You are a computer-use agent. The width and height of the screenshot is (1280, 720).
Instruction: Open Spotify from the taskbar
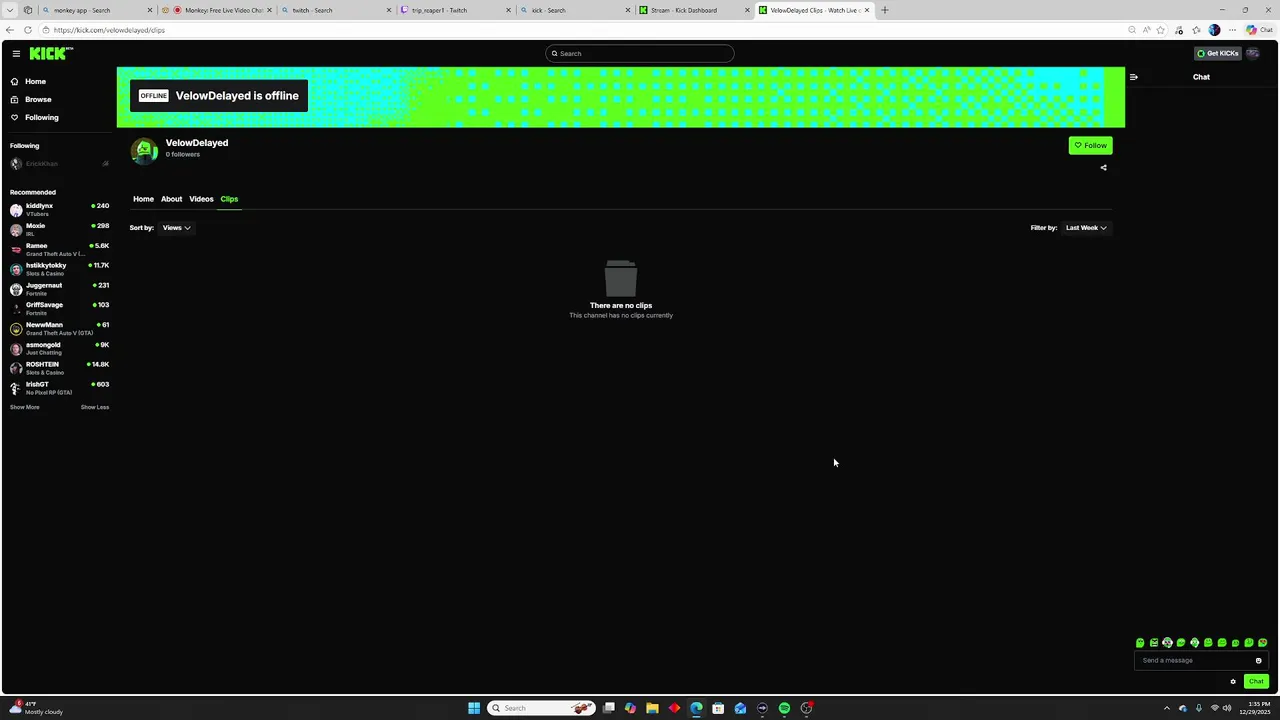point(784,708)
